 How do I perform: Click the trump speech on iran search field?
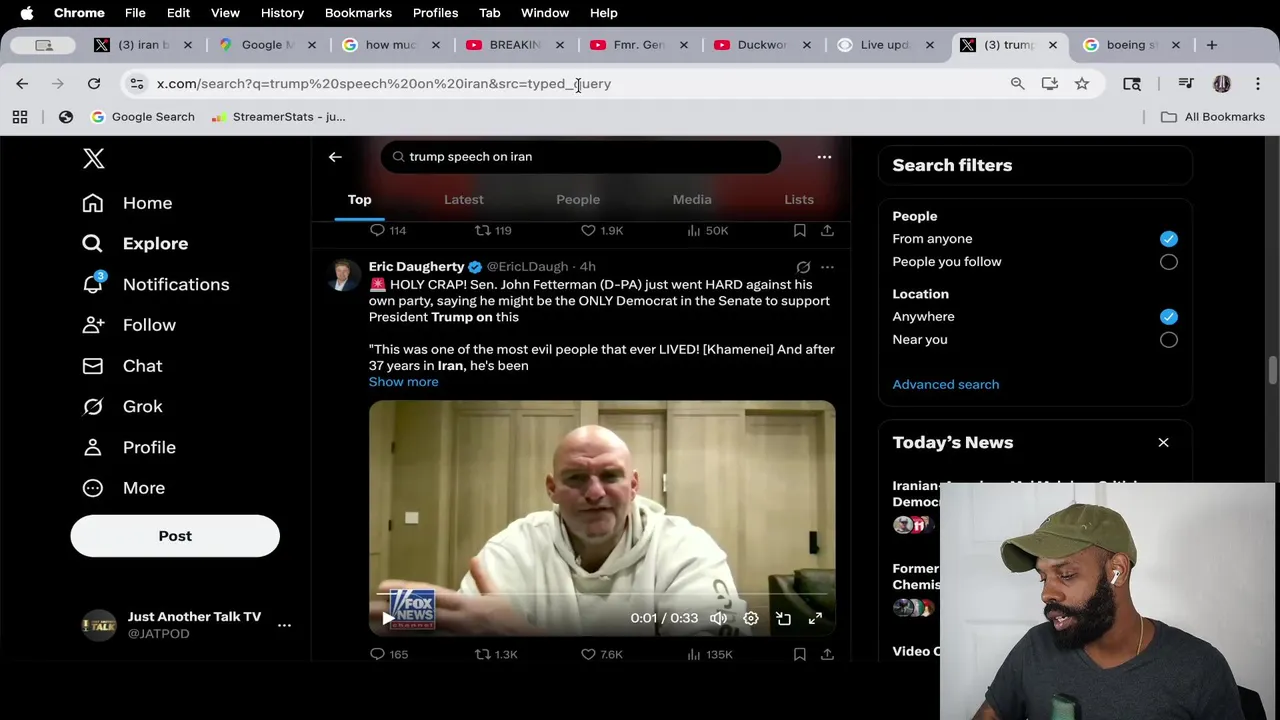point(580,157)
